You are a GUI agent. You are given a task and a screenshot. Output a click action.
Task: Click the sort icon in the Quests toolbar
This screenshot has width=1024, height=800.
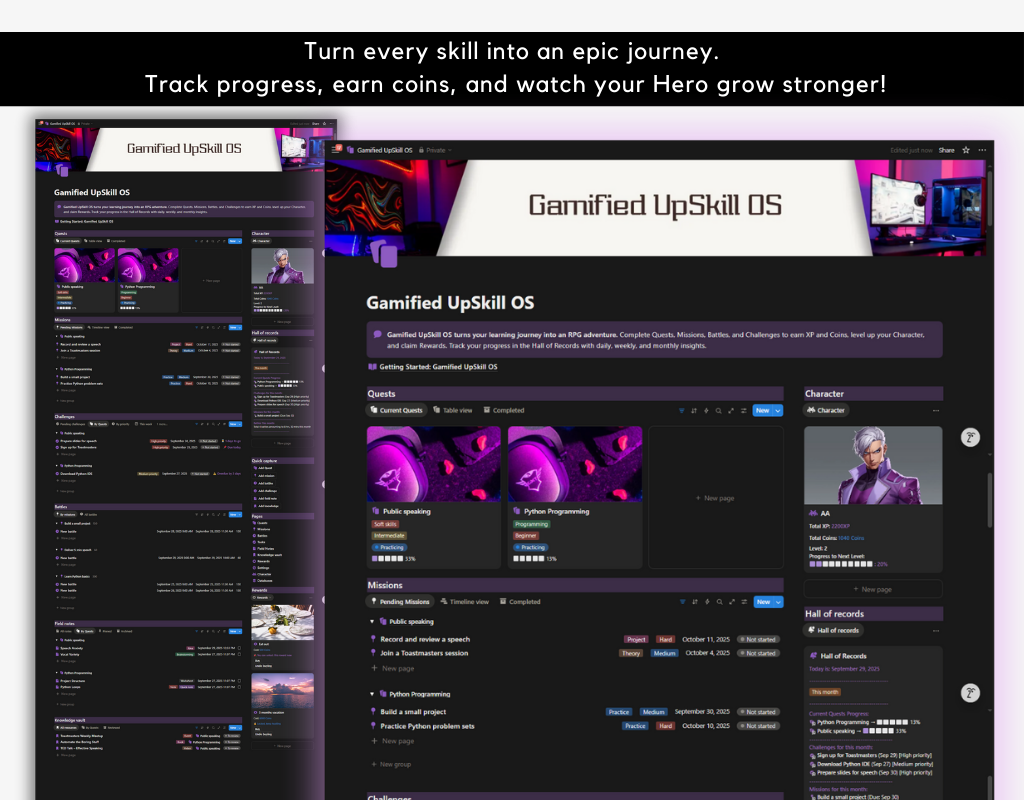pyautogui.click(x=694, y=411)
